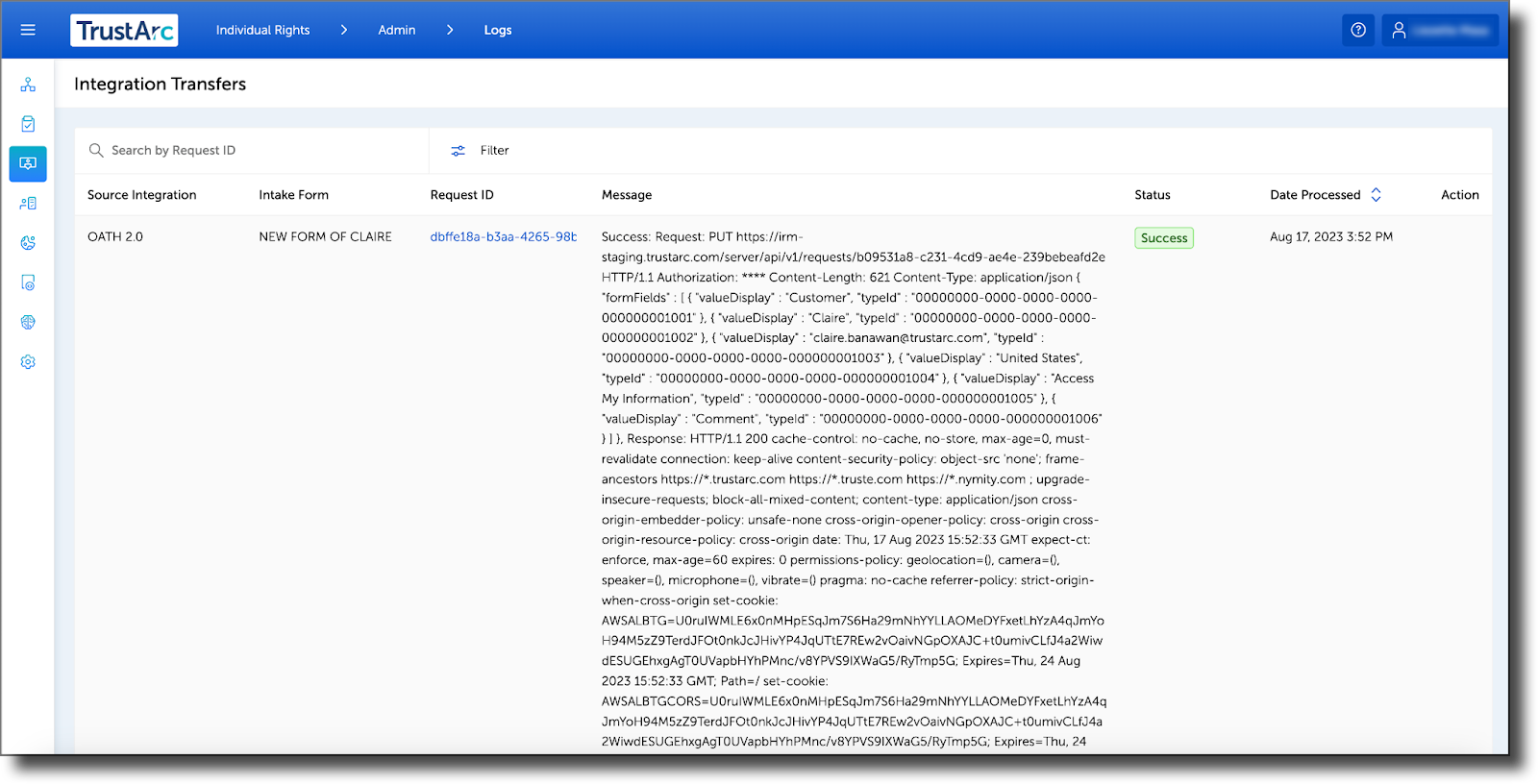Click the Integration Transfers heading
Image resolution: width=1538 pixels, height=784 pixels.
point(160,85)
